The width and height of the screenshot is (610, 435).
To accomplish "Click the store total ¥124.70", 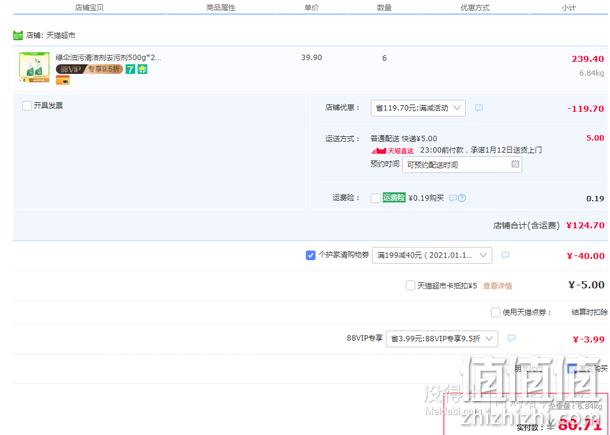I will click(x=585, y=225).
